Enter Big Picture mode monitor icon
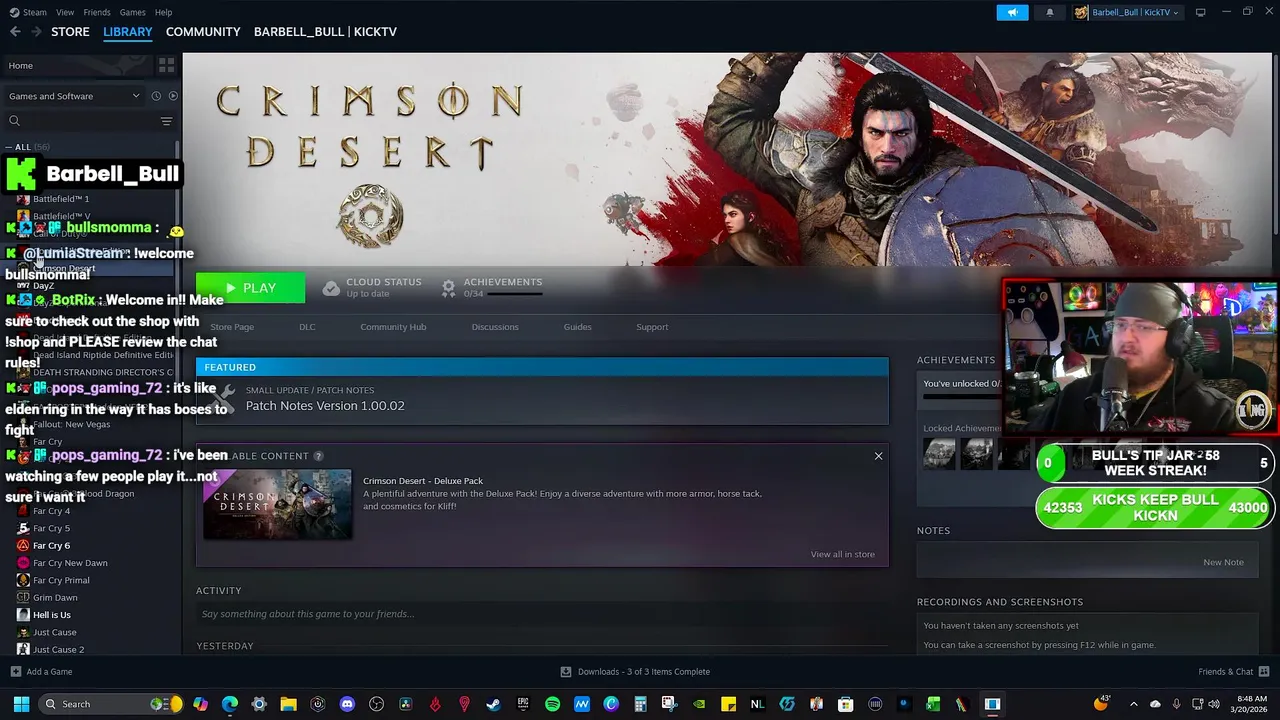The width and height of the screenshot is (1280, 720). tap(1200, 12)
